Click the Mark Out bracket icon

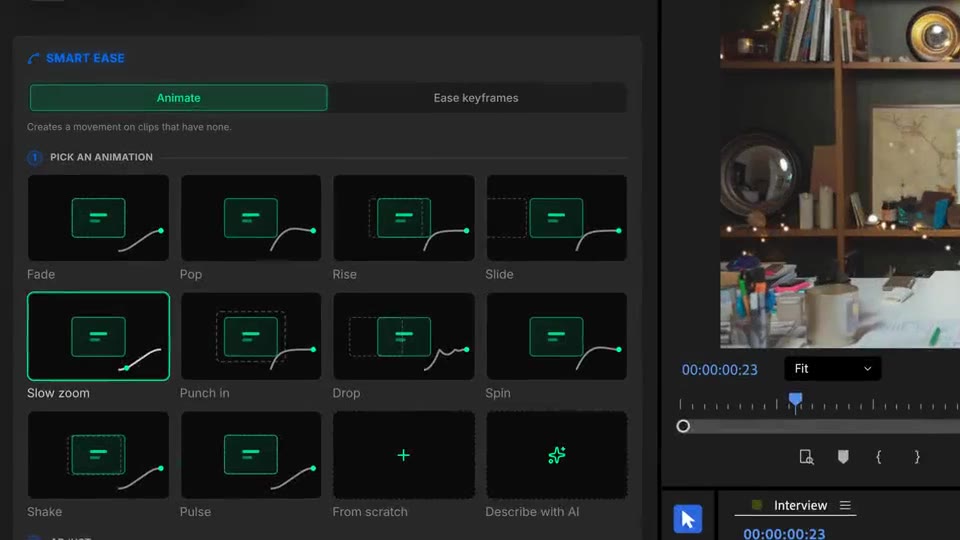click(917, 457)
